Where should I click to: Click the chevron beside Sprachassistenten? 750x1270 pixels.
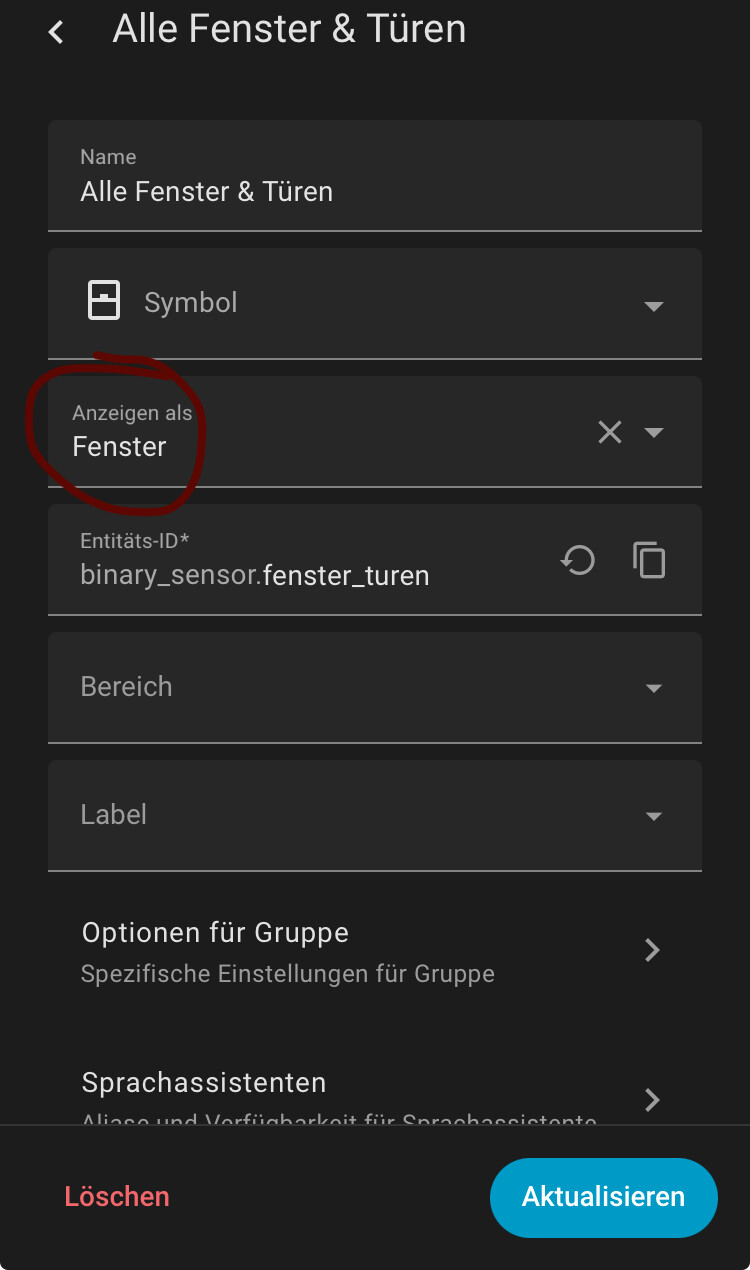point(652,1100)
